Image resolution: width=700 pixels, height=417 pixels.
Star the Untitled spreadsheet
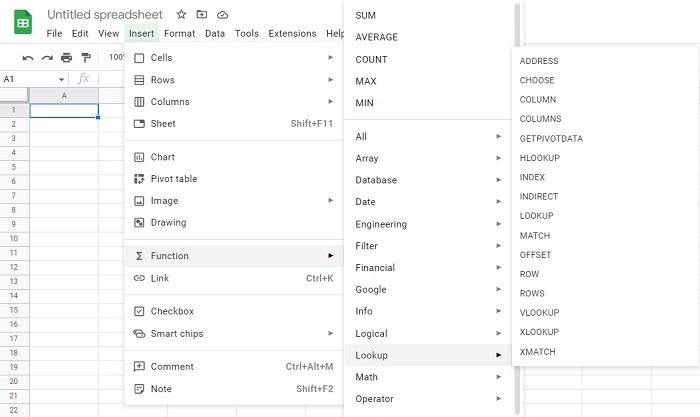pyautogui.click(x=181, y=14)
